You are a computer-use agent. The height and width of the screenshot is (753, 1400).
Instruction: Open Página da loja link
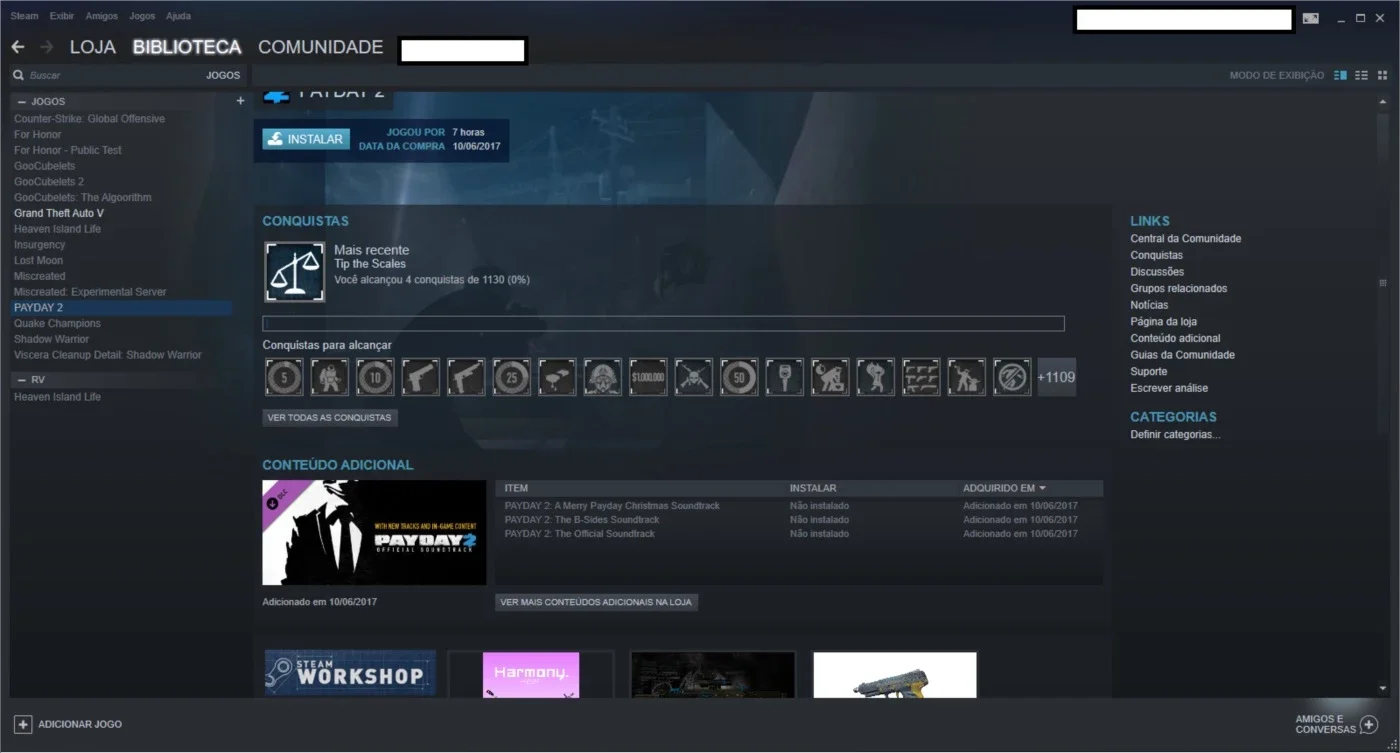tap(1163, 322)
